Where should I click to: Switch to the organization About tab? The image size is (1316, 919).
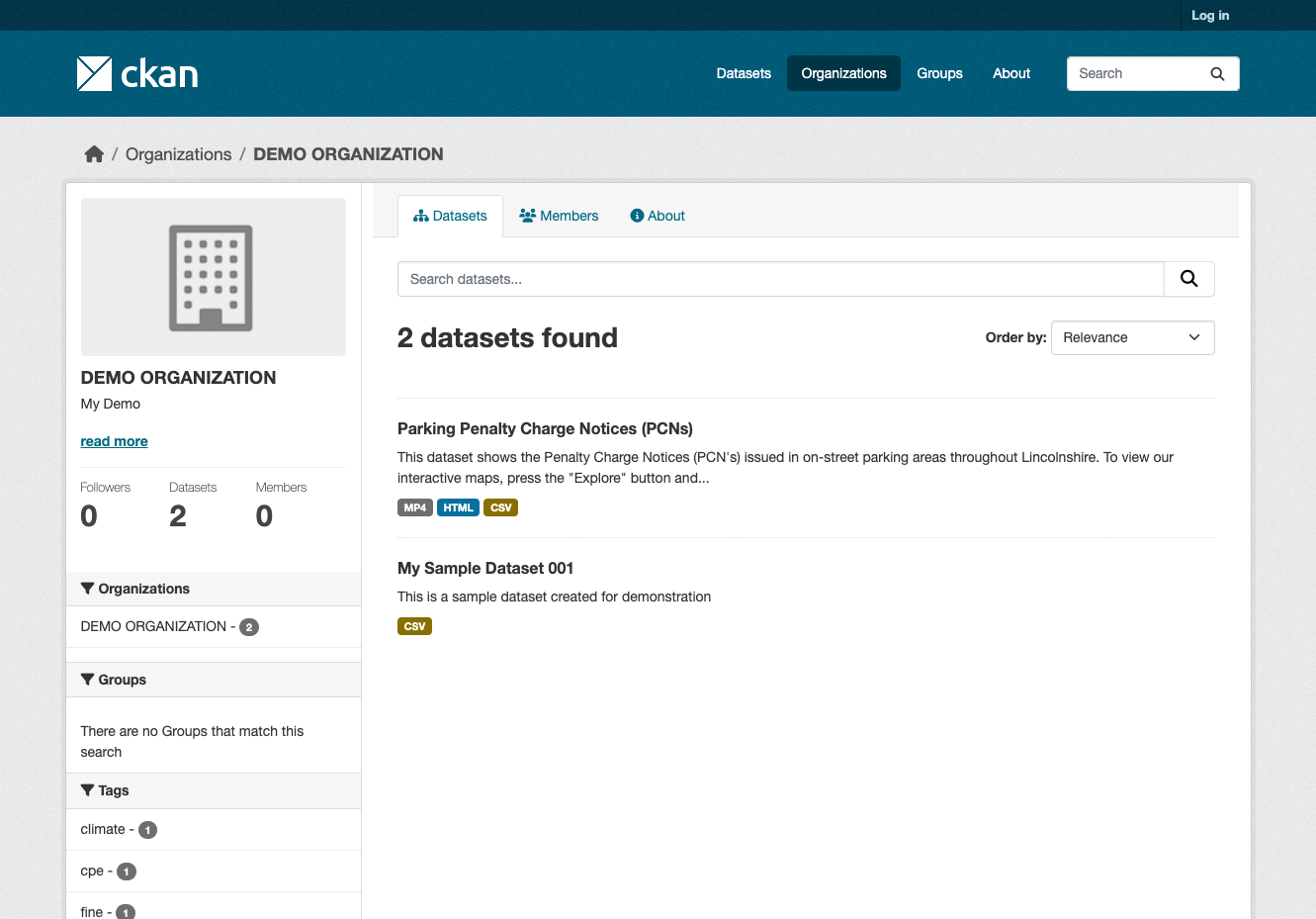tap(658, 216)
